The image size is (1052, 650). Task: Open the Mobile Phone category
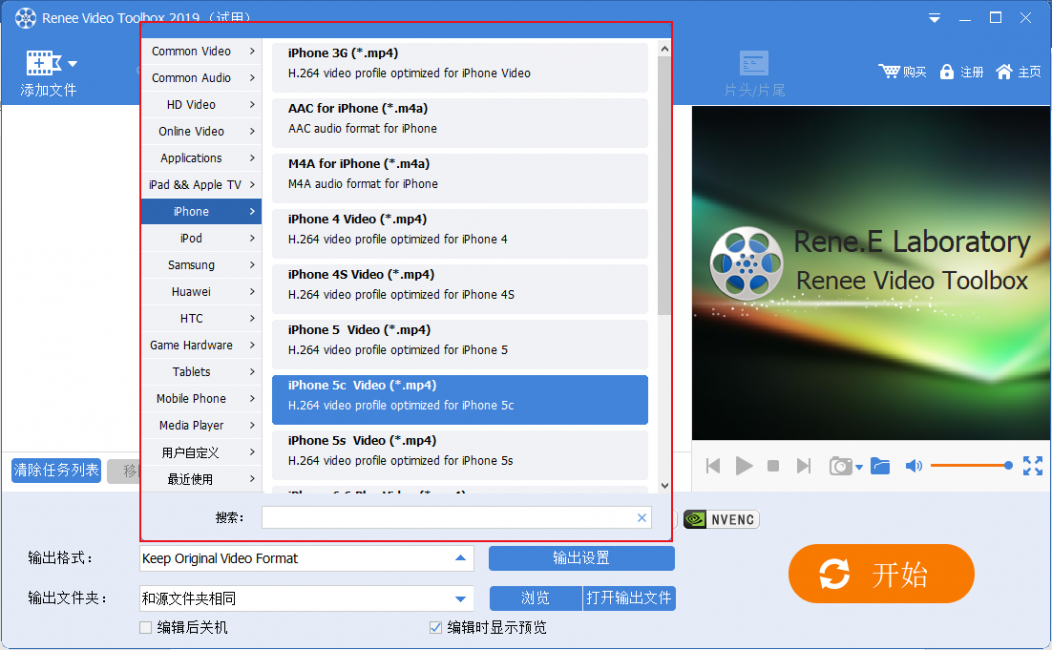(201, 398)
